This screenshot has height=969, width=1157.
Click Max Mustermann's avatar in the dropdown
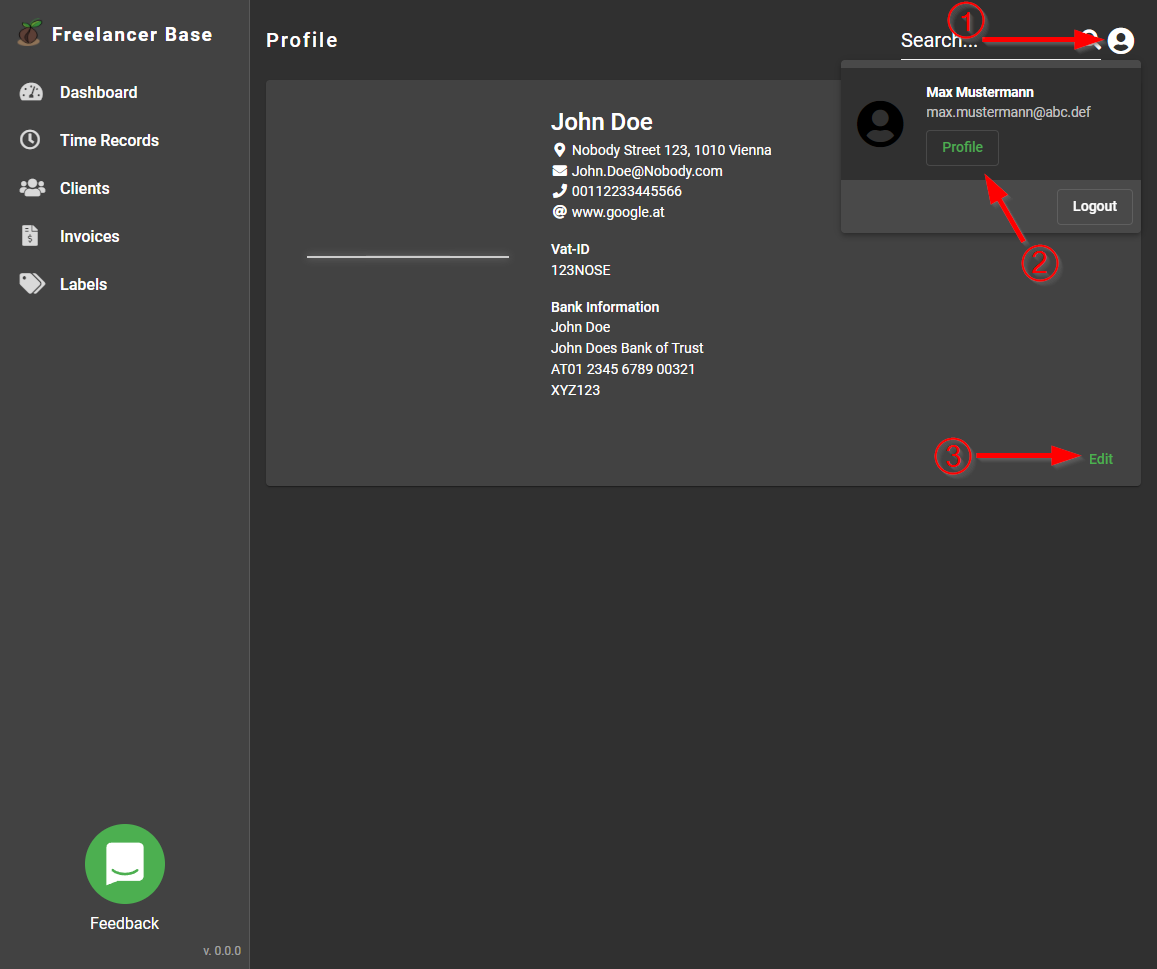[x=880, y=124]
